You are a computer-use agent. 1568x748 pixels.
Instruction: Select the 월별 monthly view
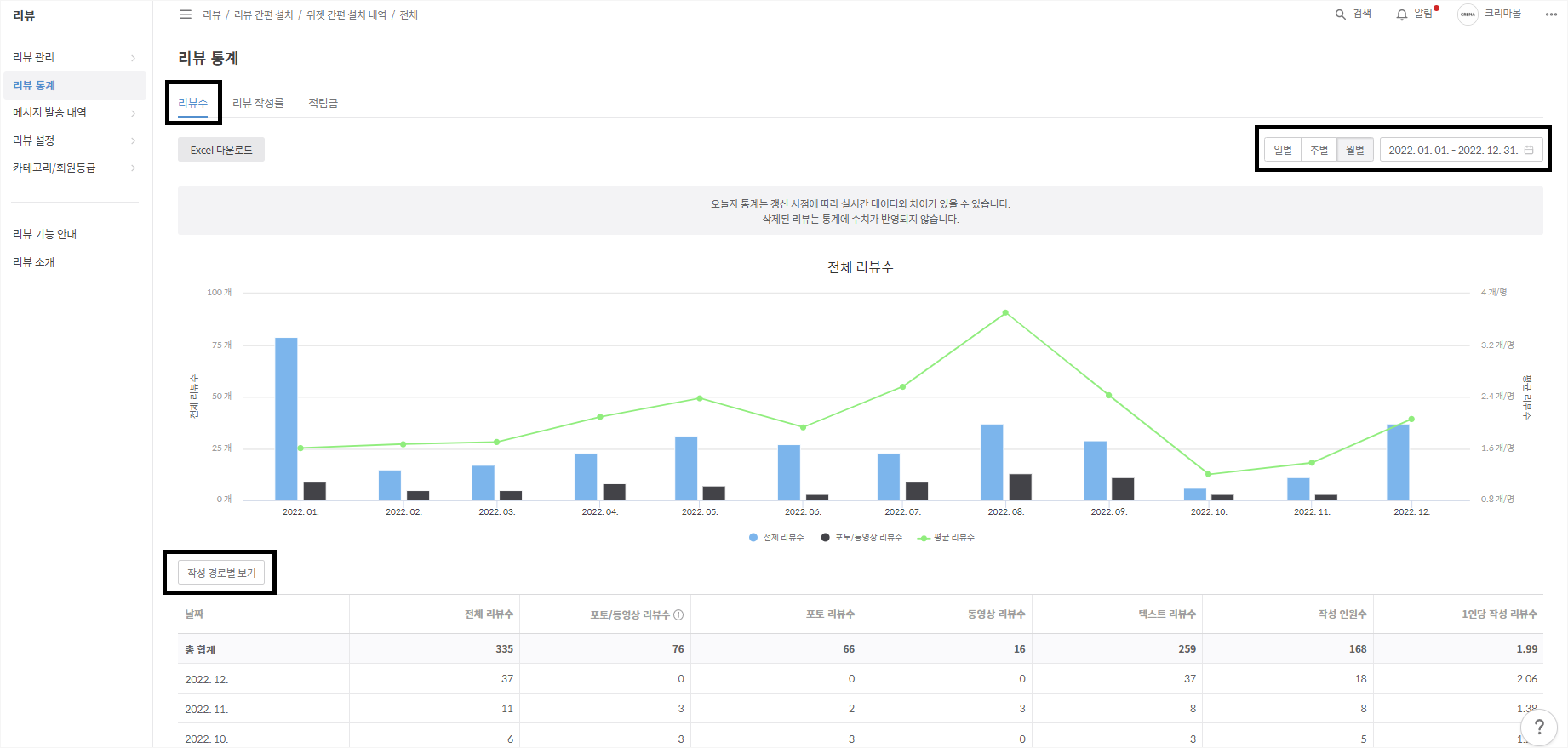pos(1354,150)
